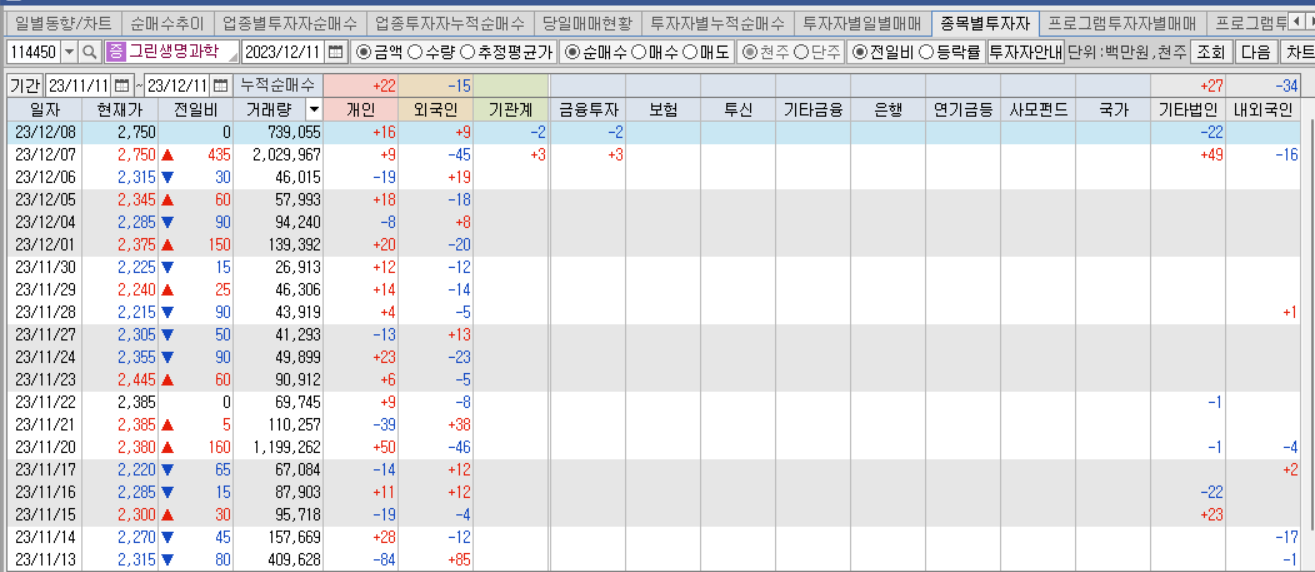
Task: Select the 추정평균가 radio button
Action: (x=467, y=52)
